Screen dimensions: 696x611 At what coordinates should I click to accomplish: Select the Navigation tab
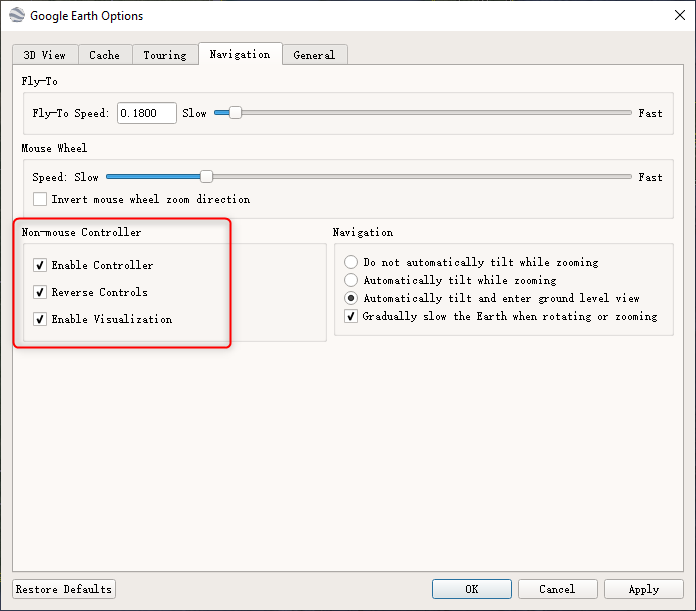click(240, 54)
